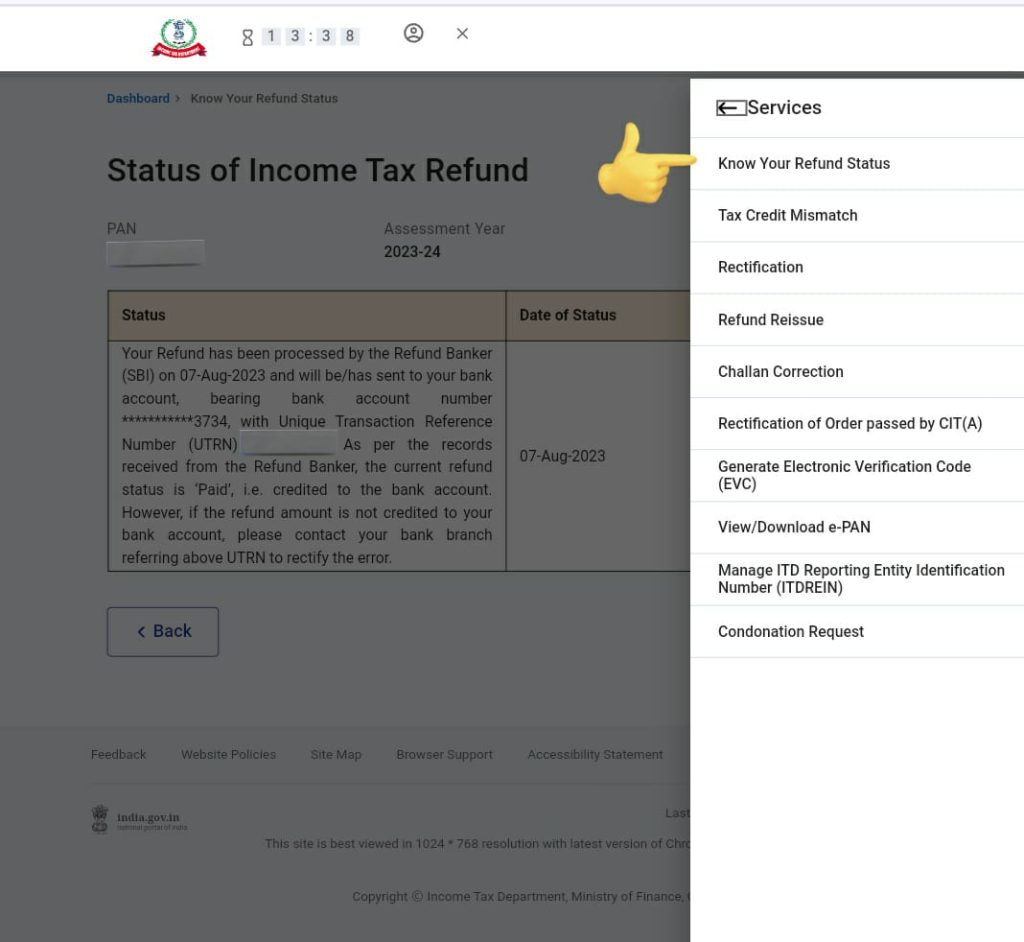Select Challan Correction menu item
Viewport: 1024px width, 942px height.
(780, 371)
